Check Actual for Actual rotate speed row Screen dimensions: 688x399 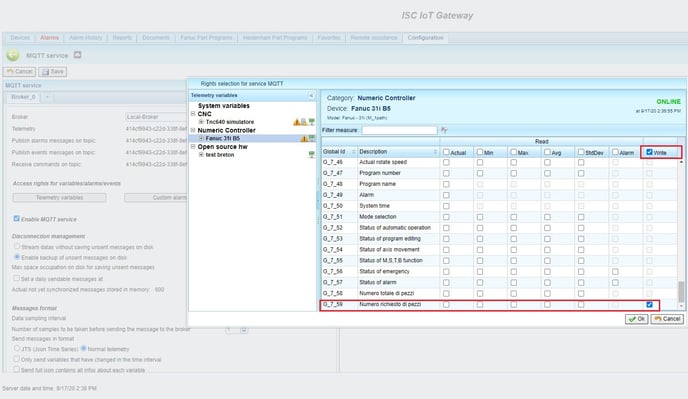446,162
